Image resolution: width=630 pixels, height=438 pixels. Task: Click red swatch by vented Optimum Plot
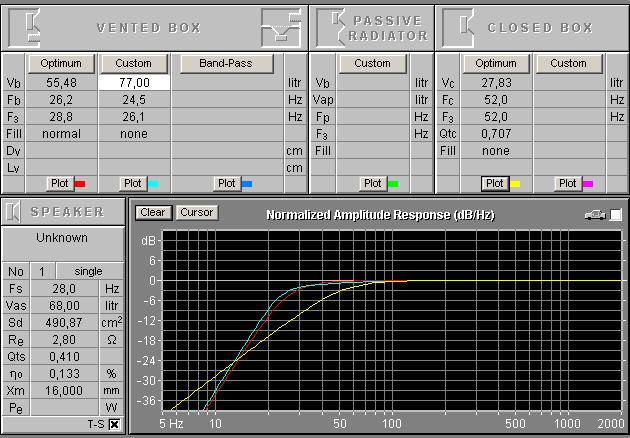coord(81,184)
